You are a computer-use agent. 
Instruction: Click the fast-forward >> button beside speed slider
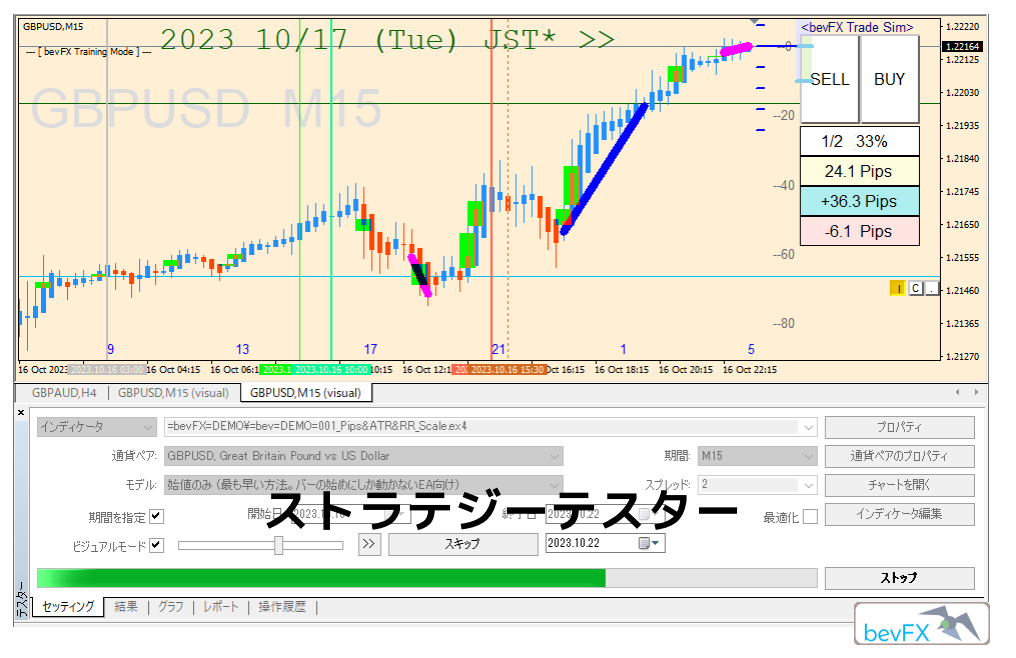pos(369,543)
